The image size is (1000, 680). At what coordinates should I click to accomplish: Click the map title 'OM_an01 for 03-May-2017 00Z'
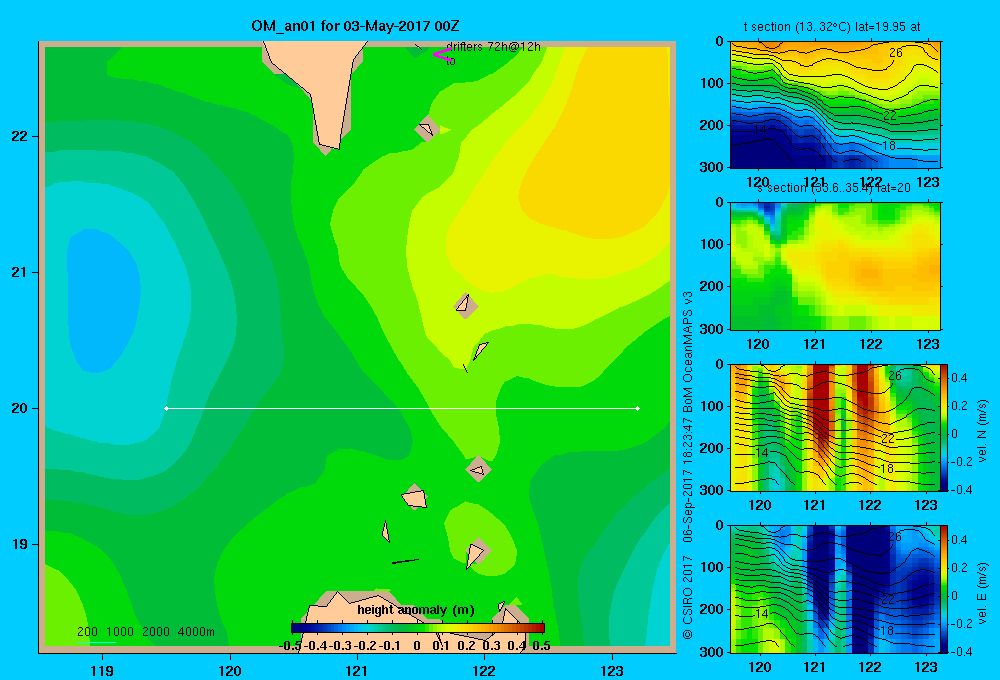355,26
